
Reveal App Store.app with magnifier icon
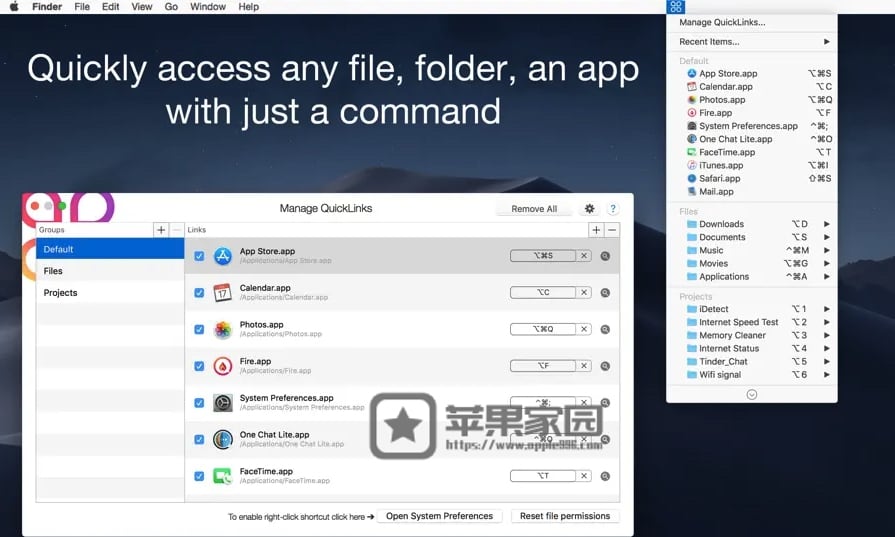(605, 256)
